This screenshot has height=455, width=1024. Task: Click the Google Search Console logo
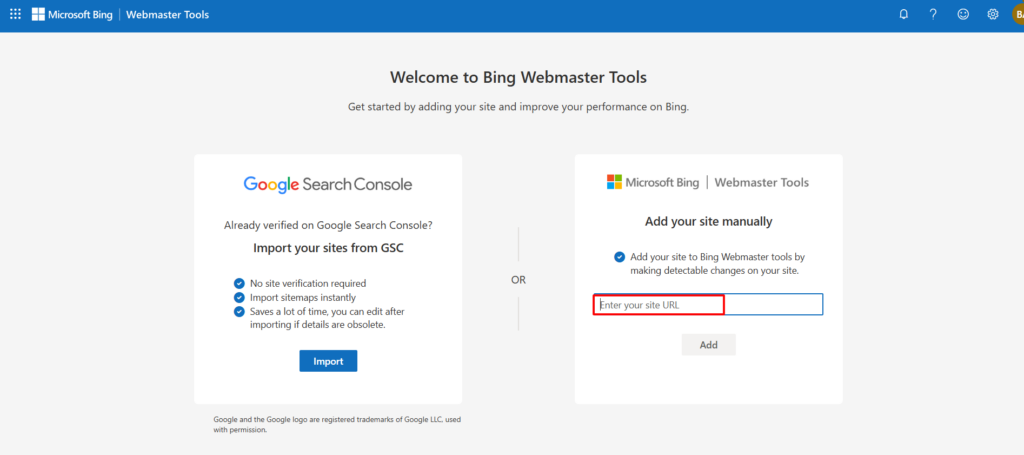pos(328,185)
